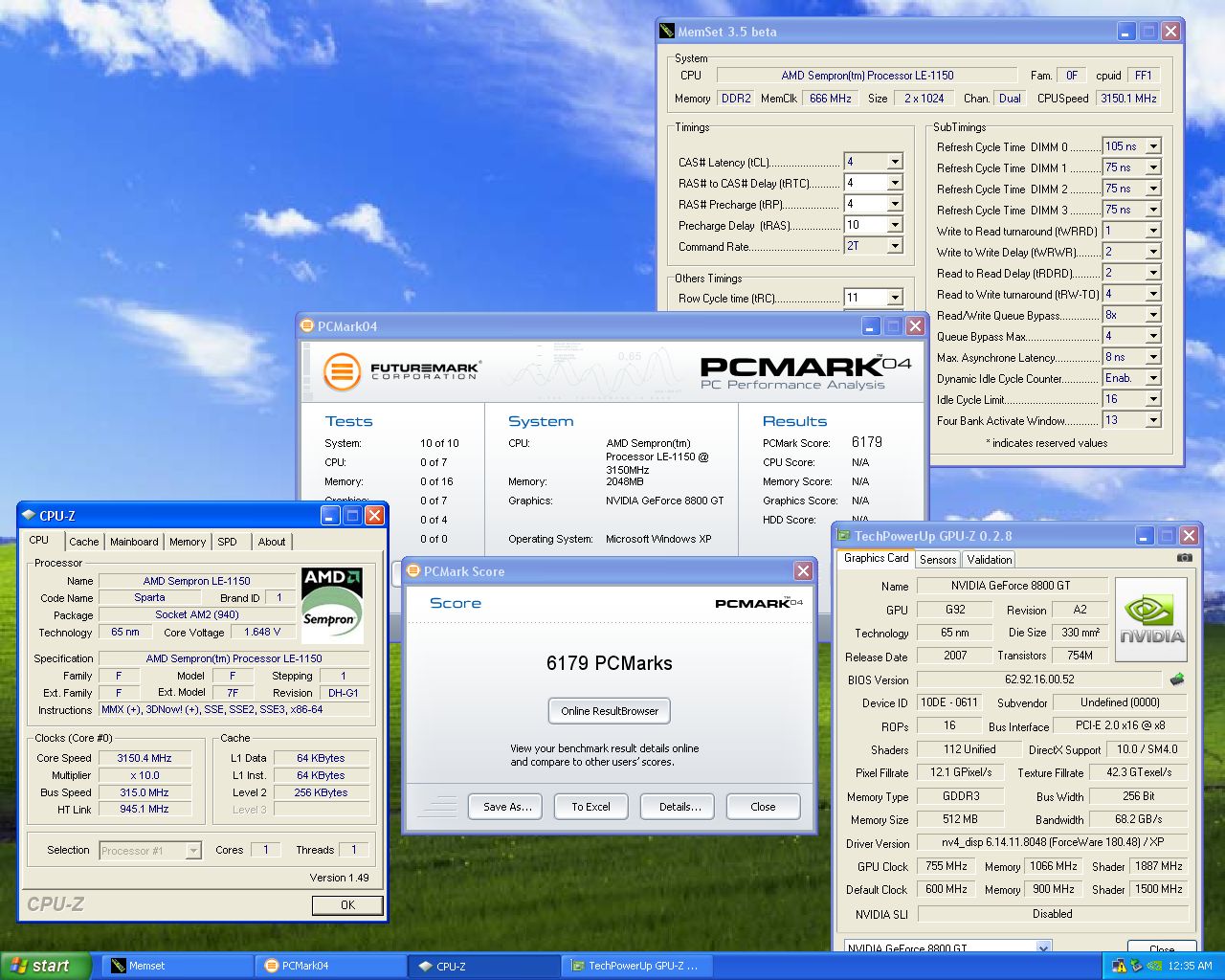
Task: Click the Save As... button
Action: point(506,807)
